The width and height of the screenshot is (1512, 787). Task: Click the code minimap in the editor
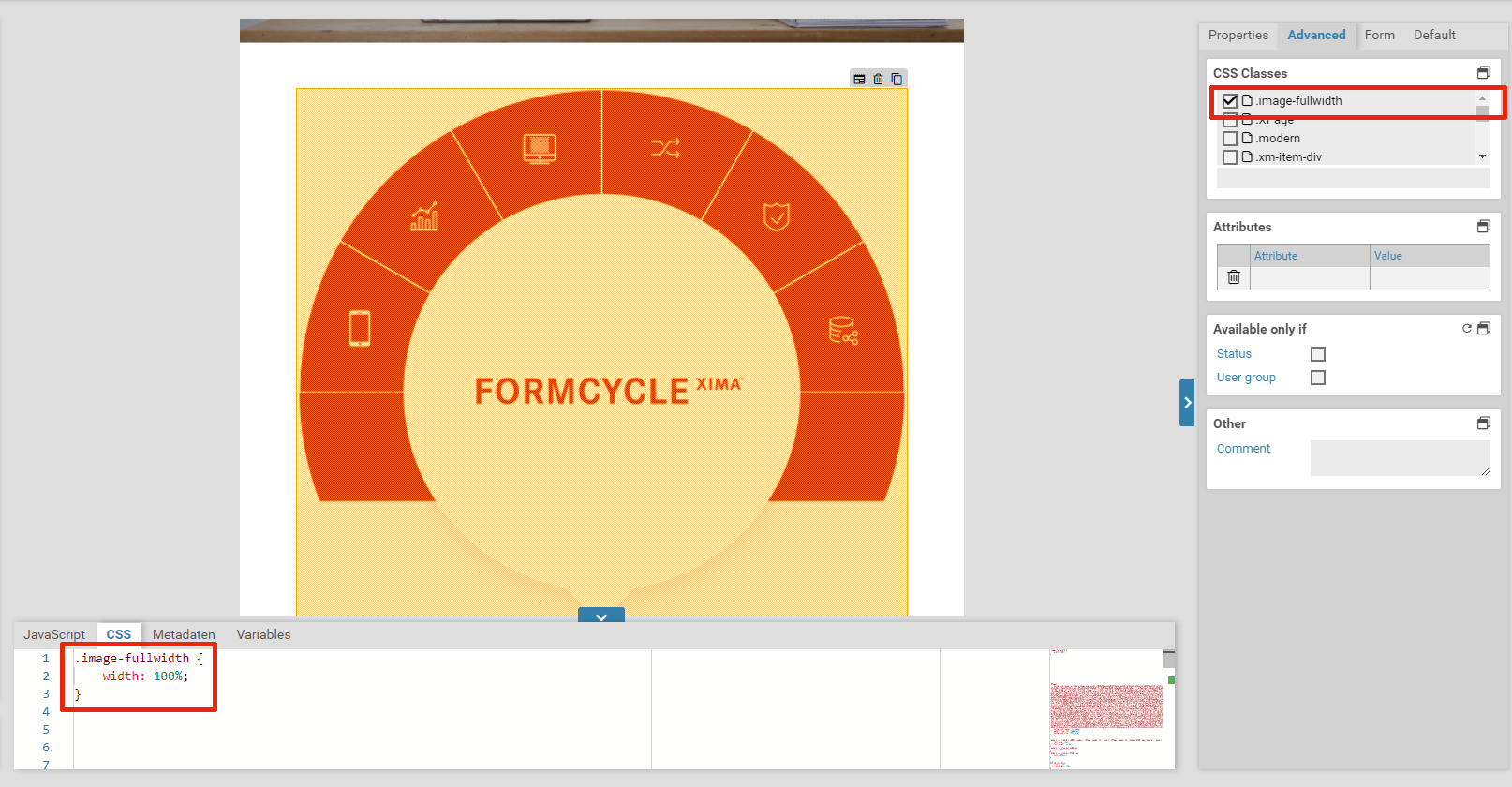point(1106,708)
